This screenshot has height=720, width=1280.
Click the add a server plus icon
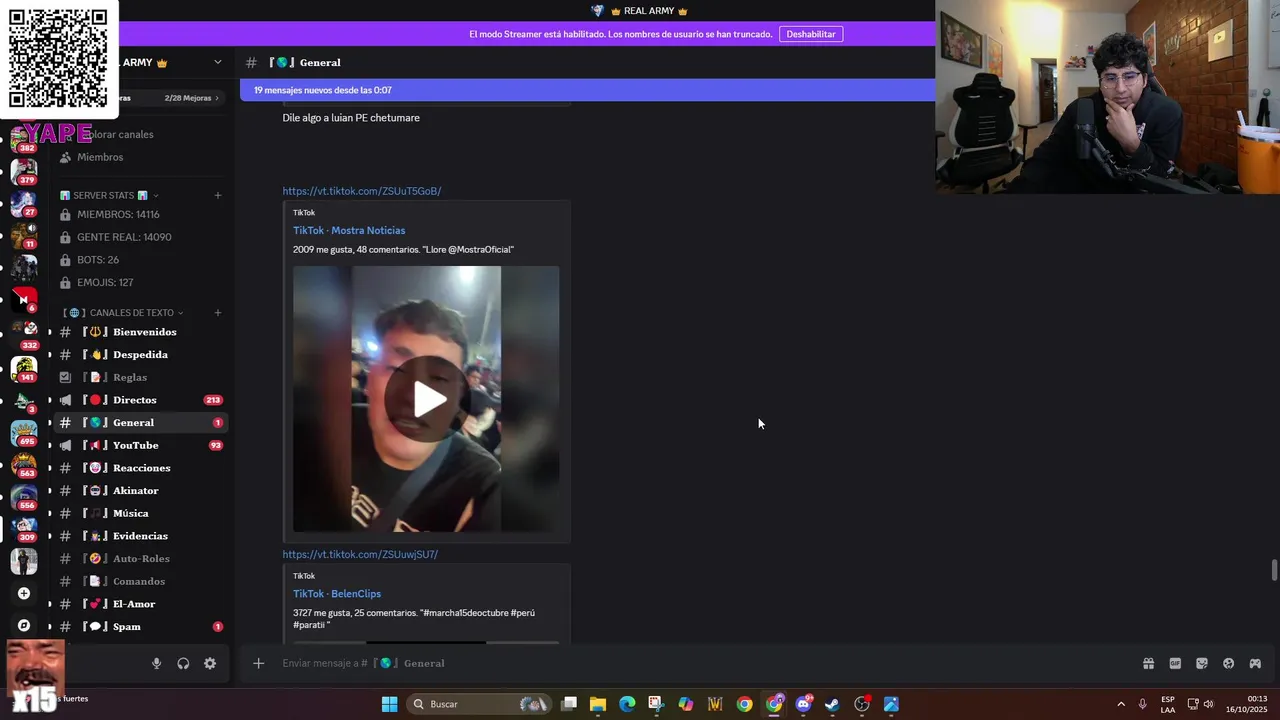tap(24, 593)
